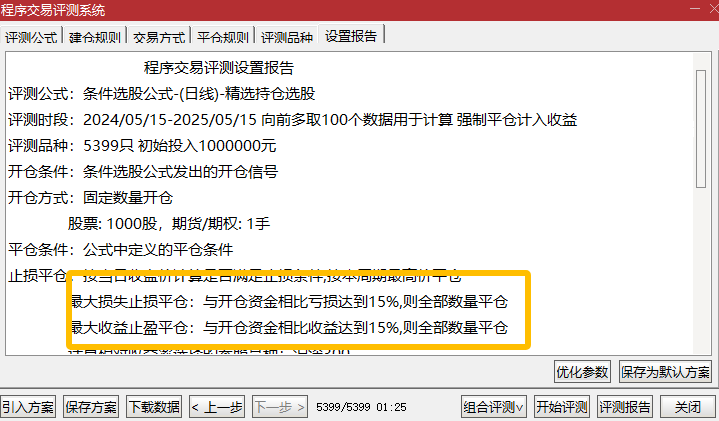Start evaluation with 开始评测
The image size is (719, 421).
coord(562,407)
